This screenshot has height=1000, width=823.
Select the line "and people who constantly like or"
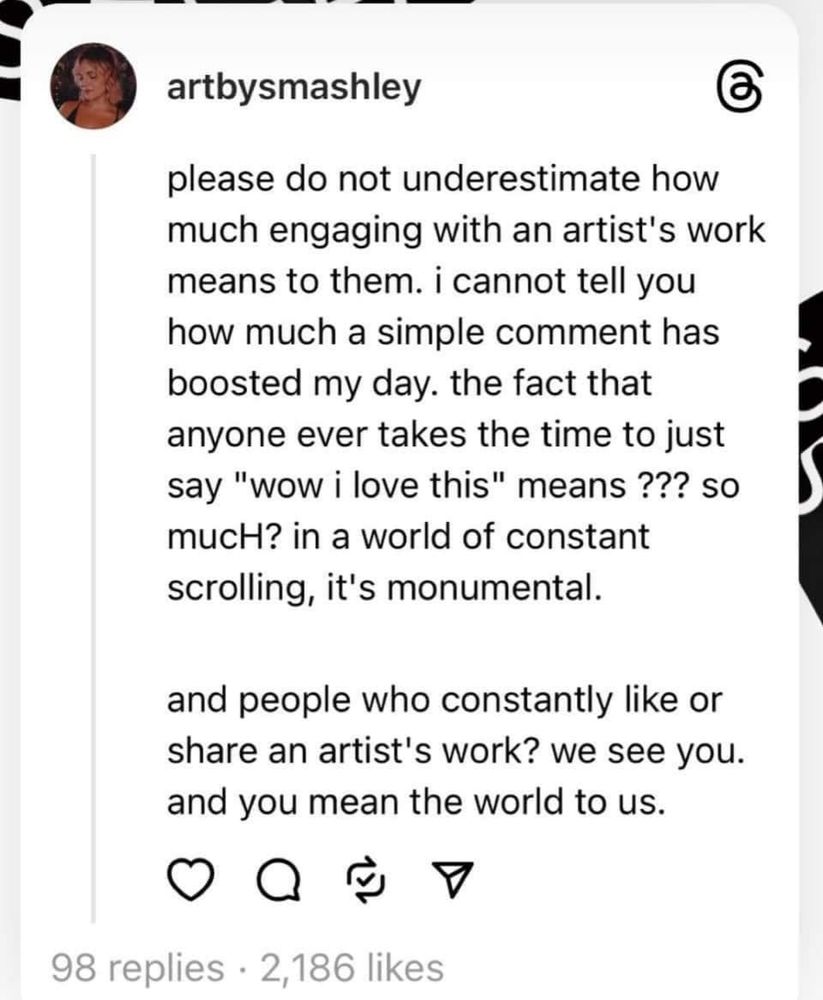click(445, 700)
